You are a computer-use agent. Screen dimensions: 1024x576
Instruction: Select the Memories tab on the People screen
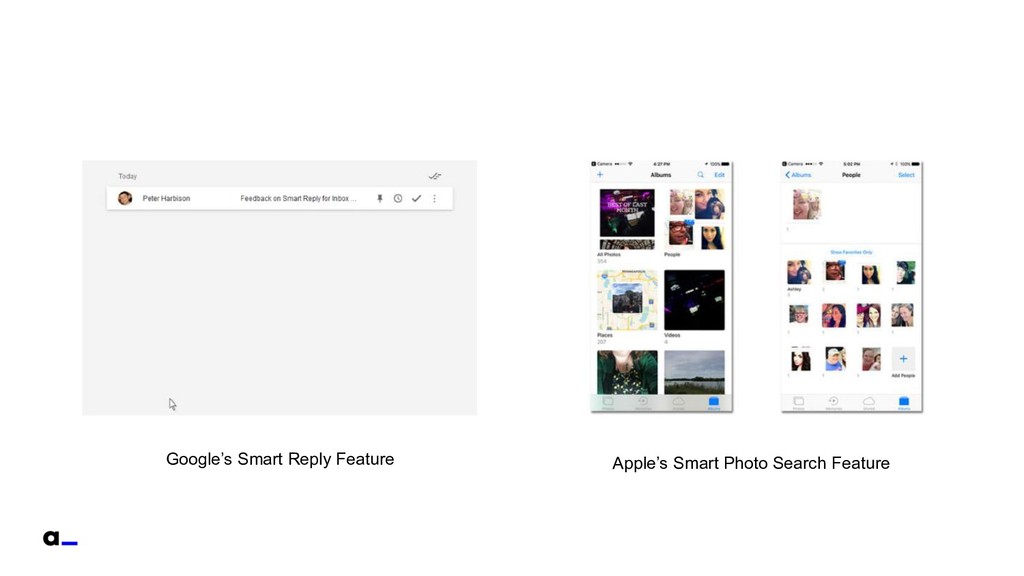(833, 403)
